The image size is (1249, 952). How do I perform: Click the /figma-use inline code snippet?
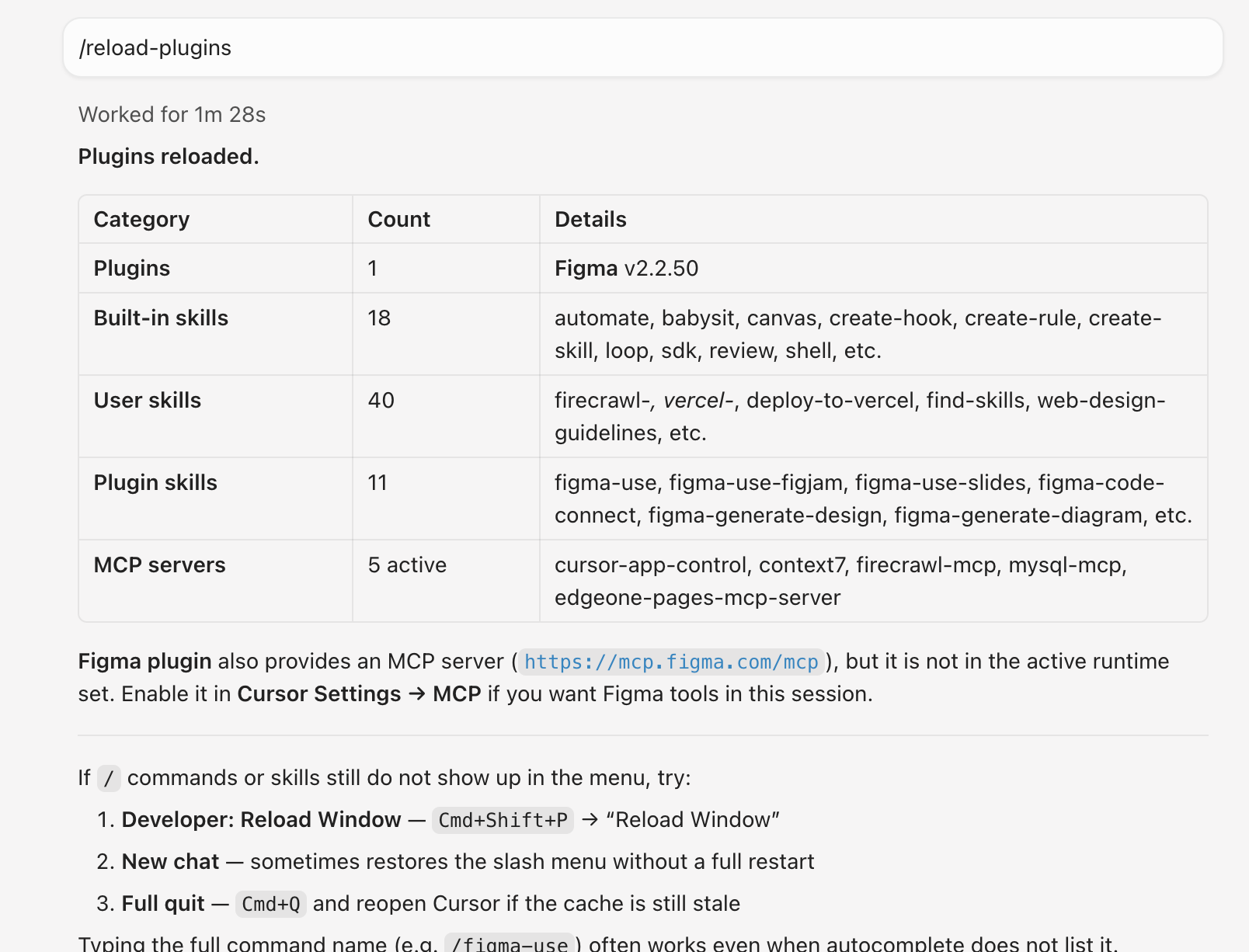pos(509,943)
